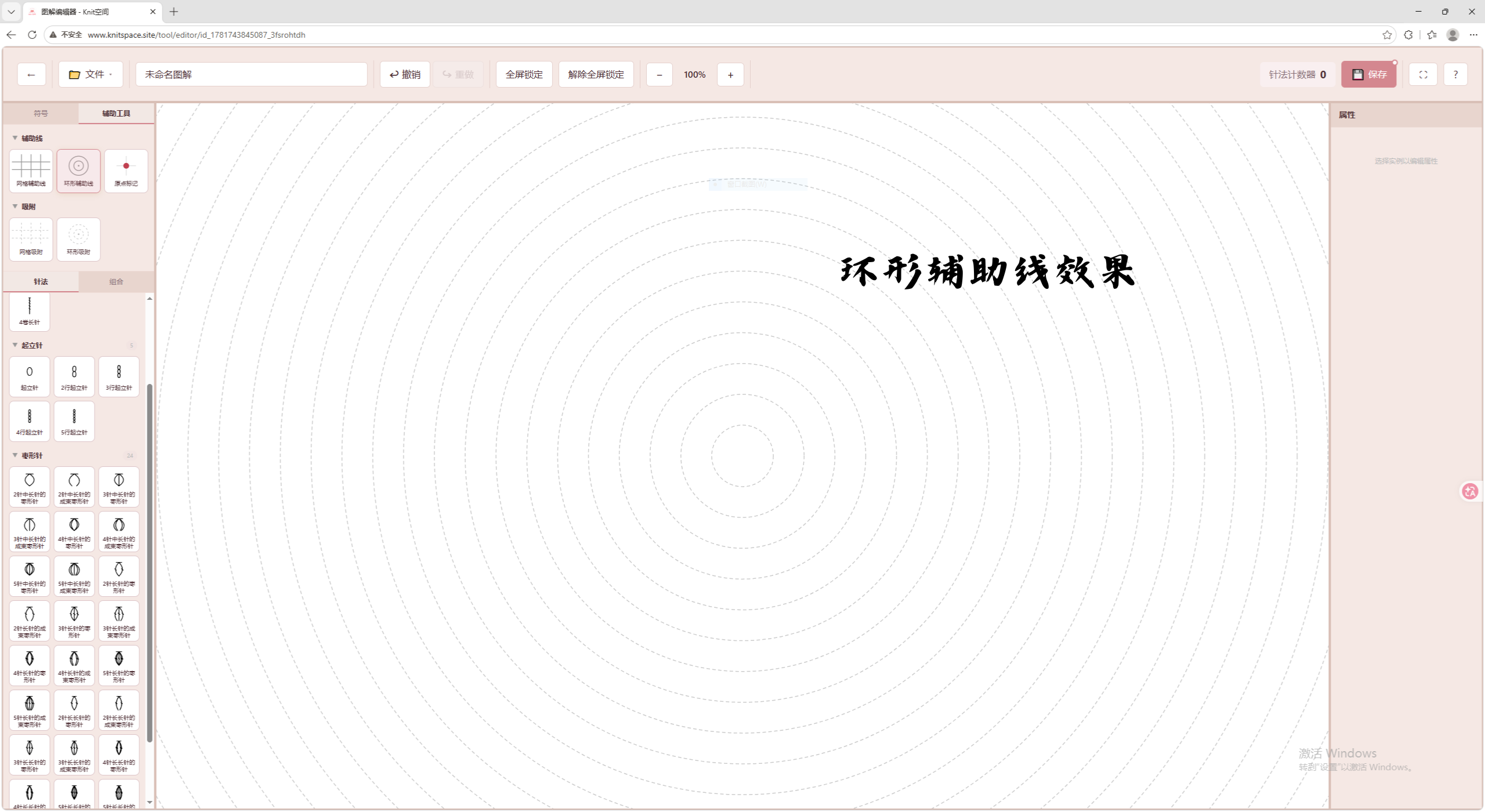Image resolution: width=1485 pixels, height=812 pixels.
Task: Click the back arrow button in toolbar
Action: pos(31,74)
